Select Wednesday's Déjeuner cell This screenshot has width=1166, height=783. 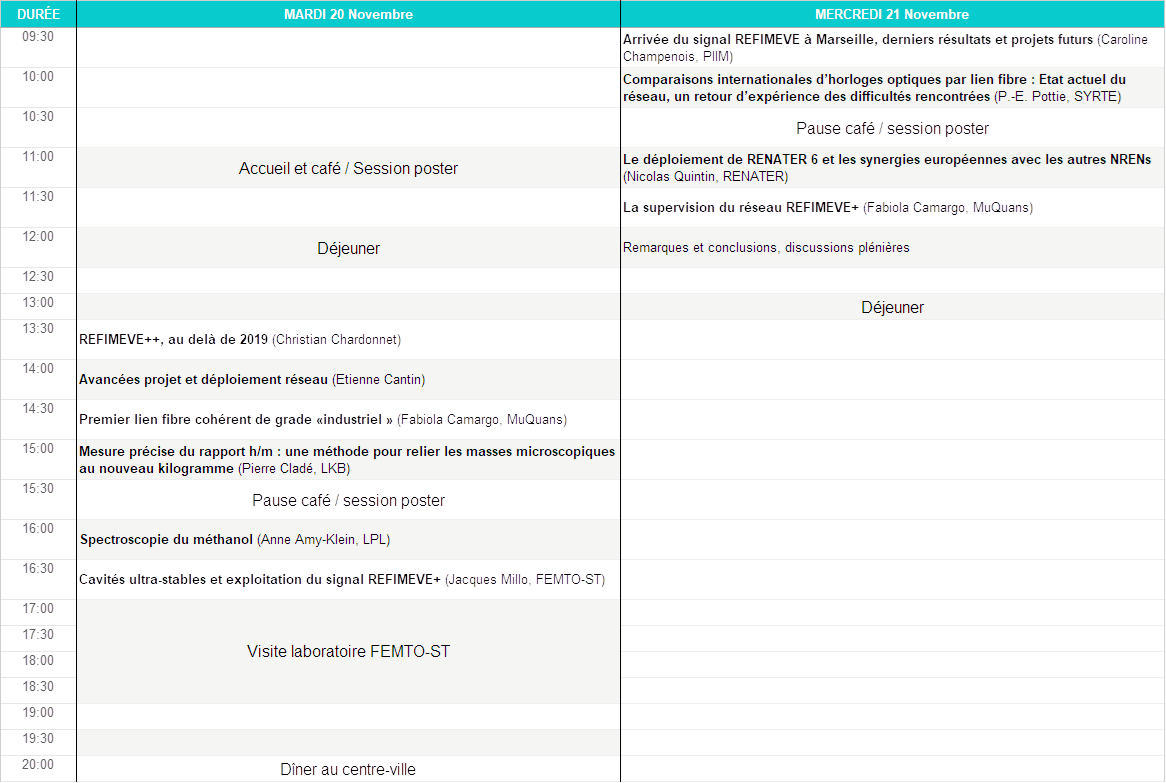click(892, 307)
